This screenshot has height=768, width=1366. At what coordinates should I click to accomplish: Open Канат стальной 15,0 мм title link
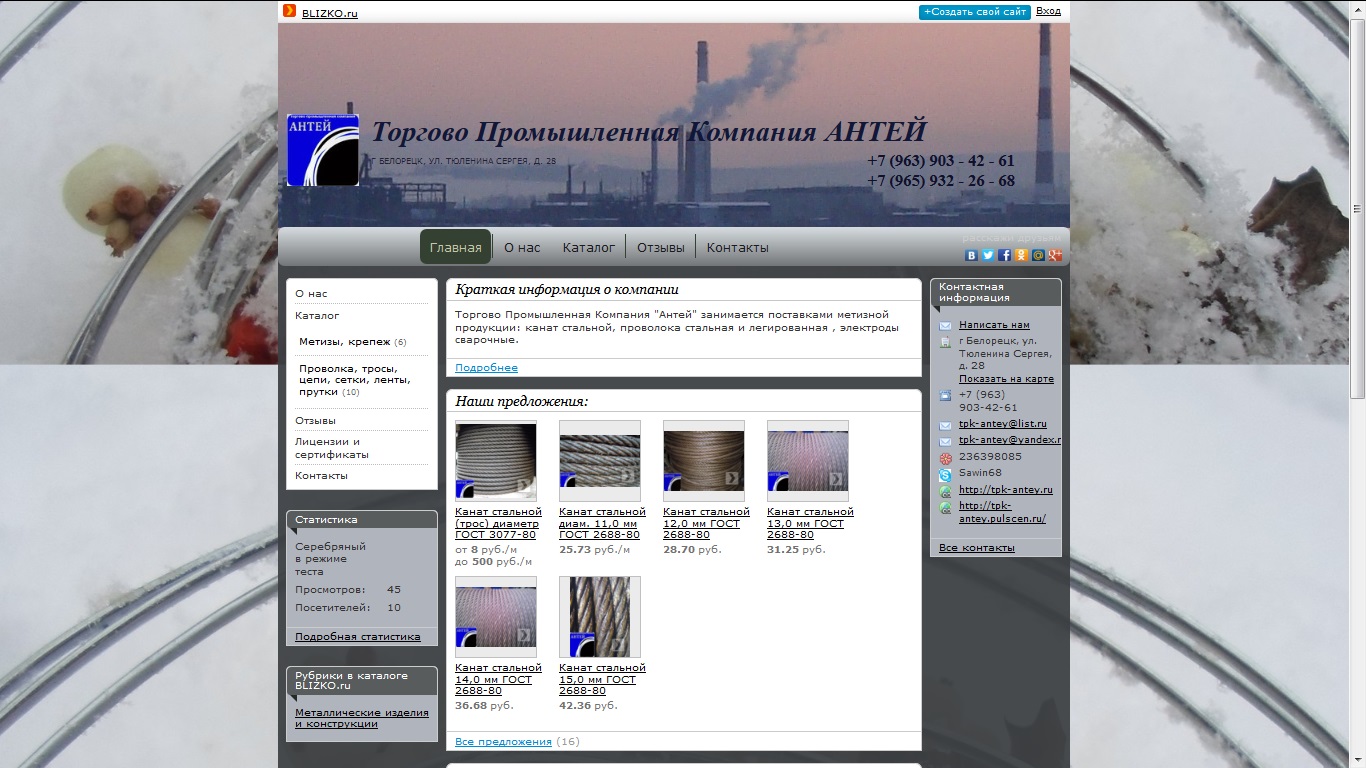602,679
